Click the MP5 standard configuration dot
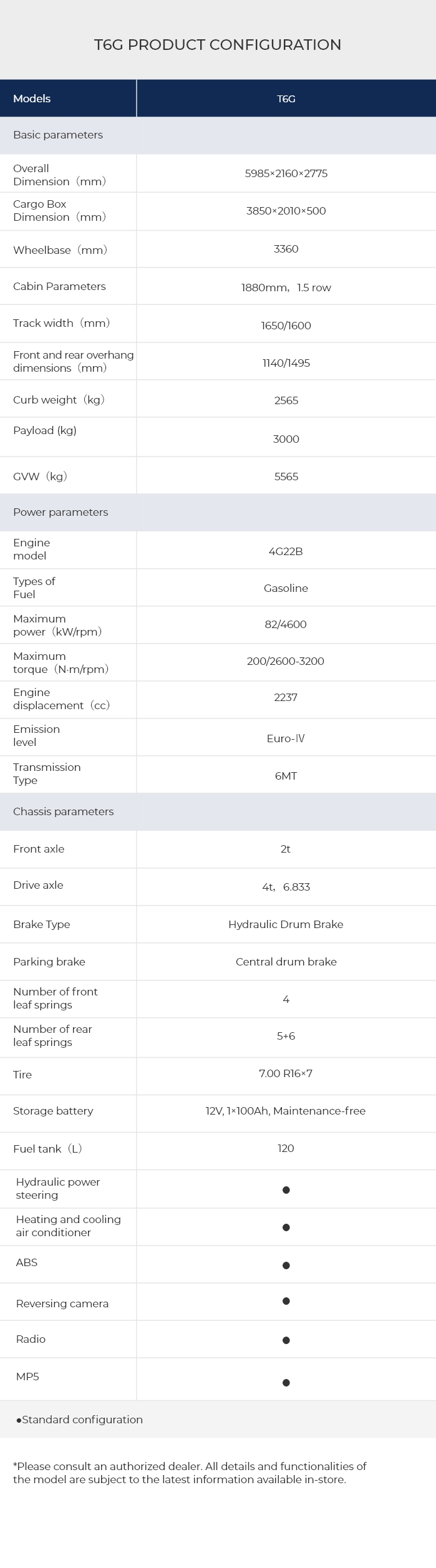 (286, 1383)
